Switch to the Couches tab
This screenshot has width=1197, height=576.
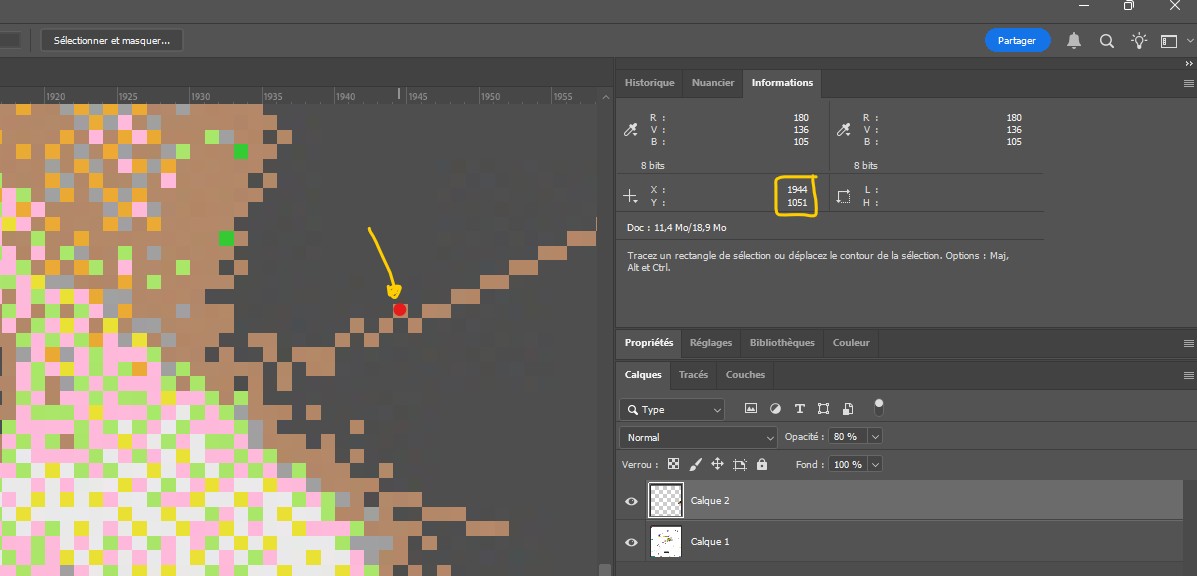(745, 375)
